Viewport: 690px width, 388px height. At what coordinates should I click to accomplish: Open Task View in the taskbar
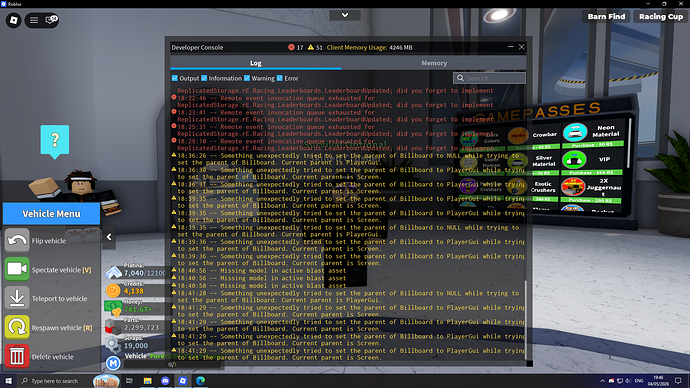129,381
